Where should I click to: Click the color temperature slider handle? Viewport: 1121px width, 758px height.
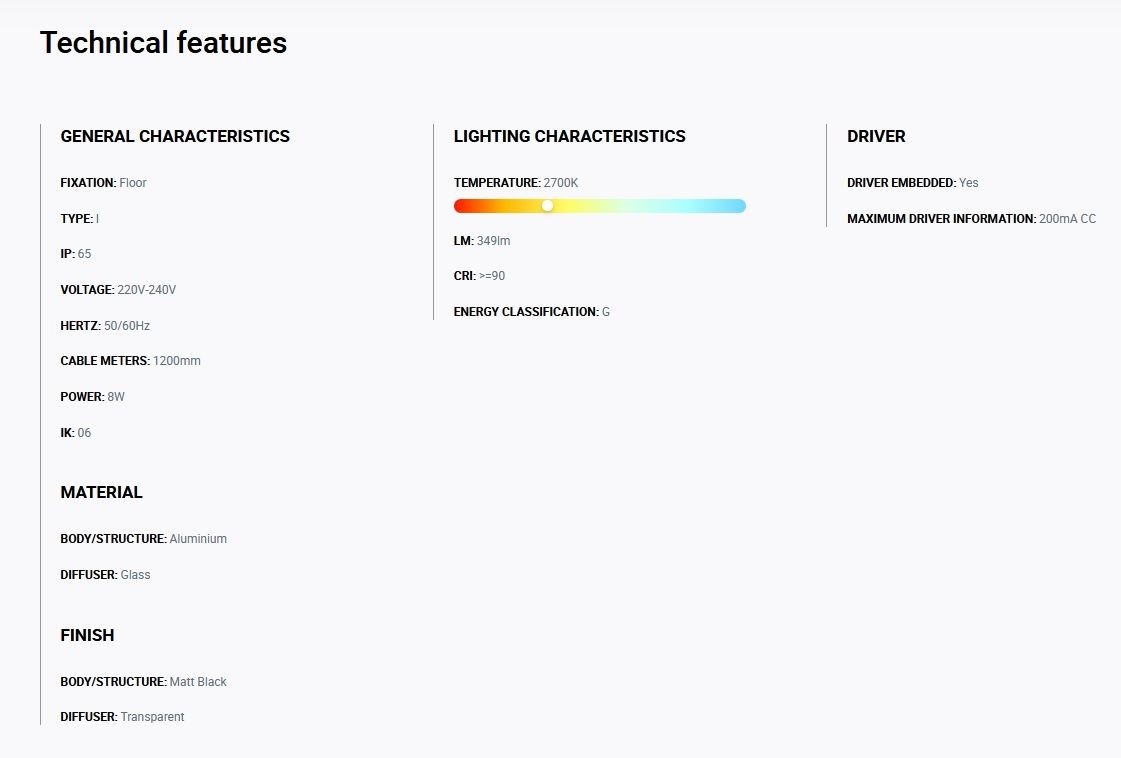click(547, 206)
